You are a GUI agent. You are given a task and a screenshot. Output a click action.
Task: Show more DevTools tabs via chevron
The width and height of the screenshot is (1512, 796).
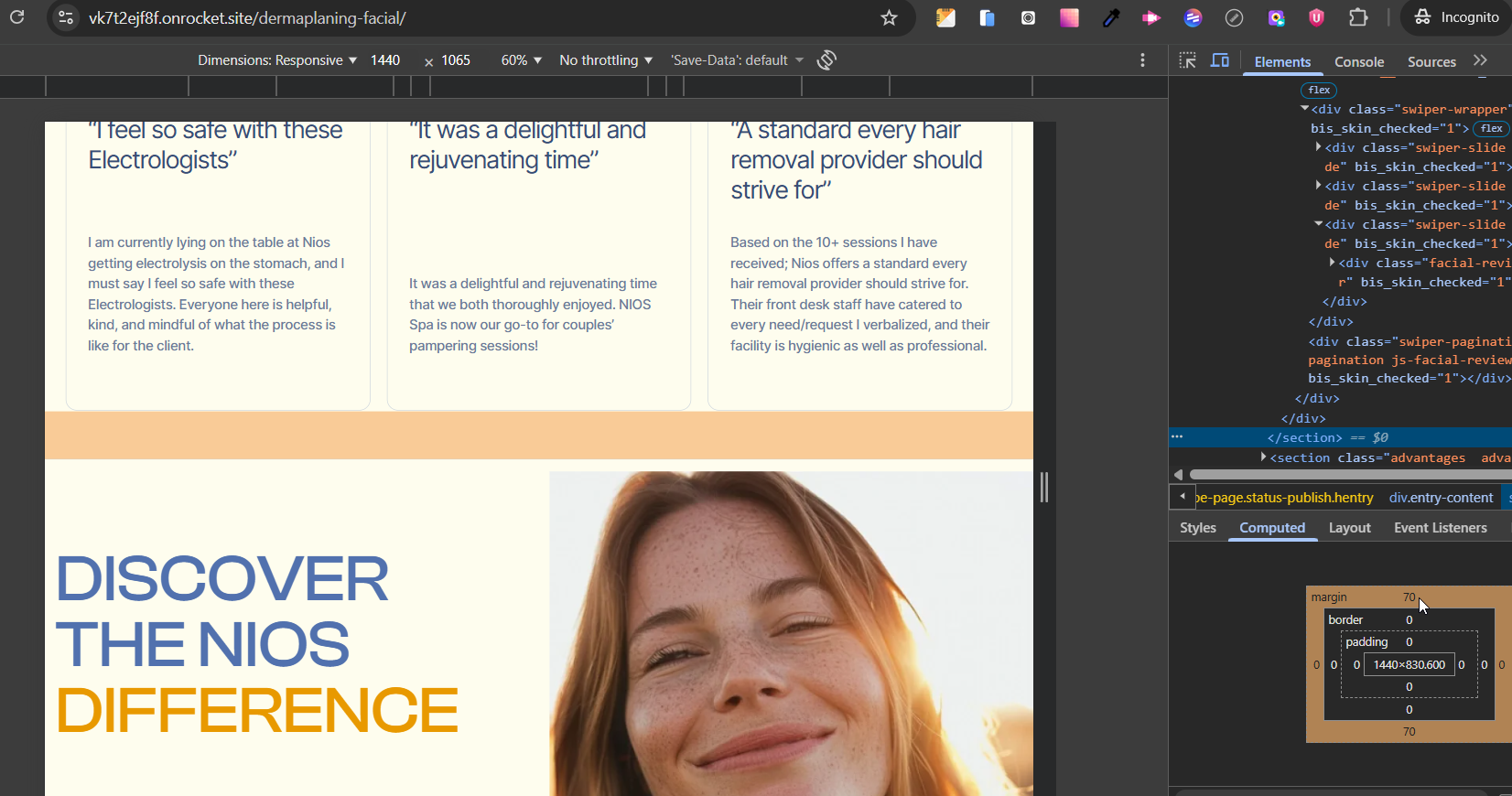tap(1480, 60)
